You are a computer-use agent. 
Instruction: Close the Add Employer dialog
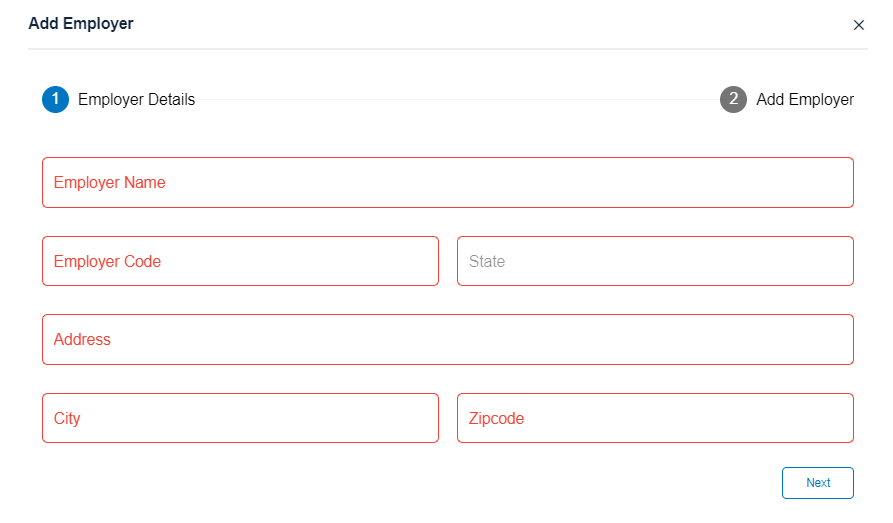click(x=858, y=25)
